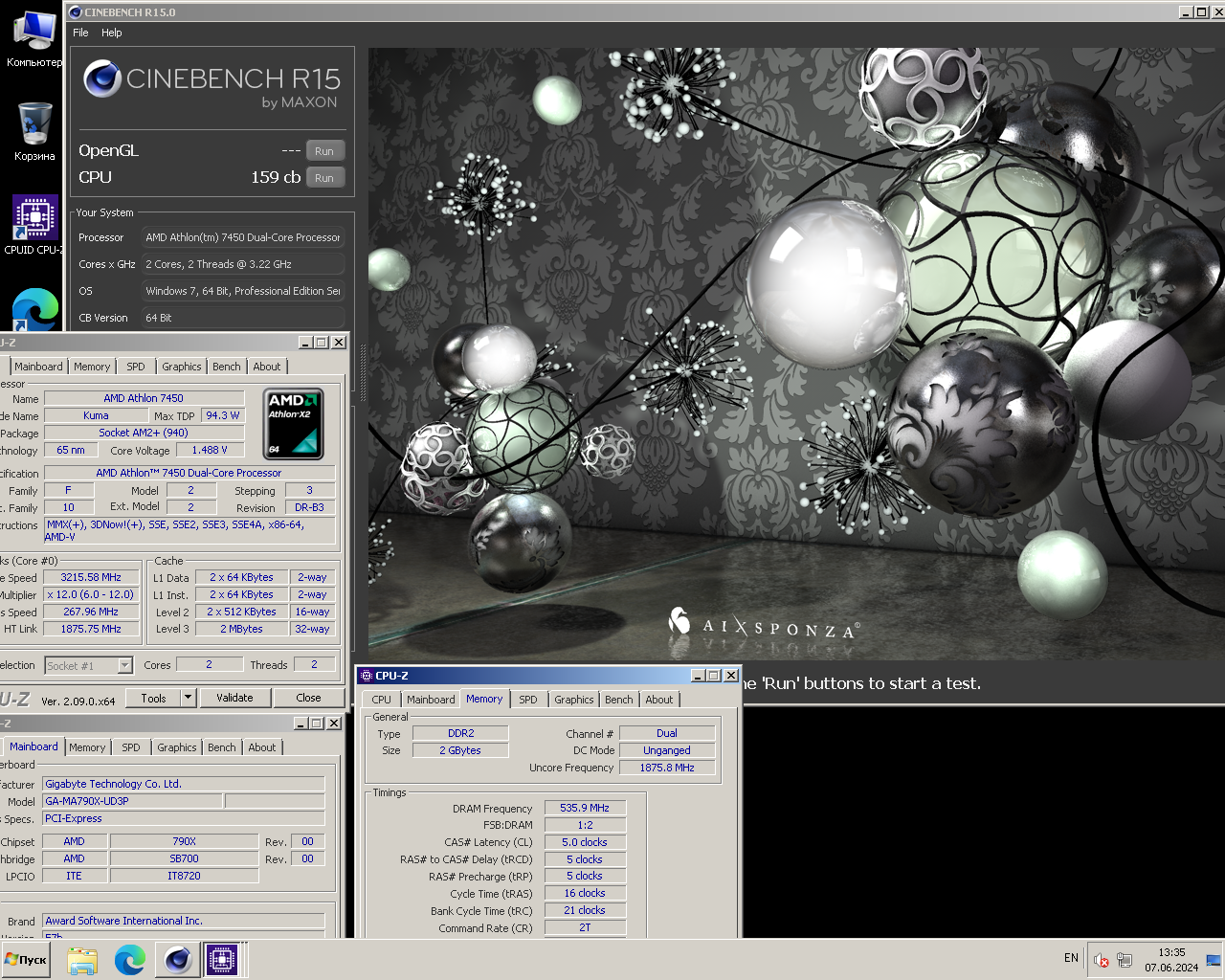Click the Processor field in Cinebench system info
This screenshot has width=1225, height=980.
point(243,237)
